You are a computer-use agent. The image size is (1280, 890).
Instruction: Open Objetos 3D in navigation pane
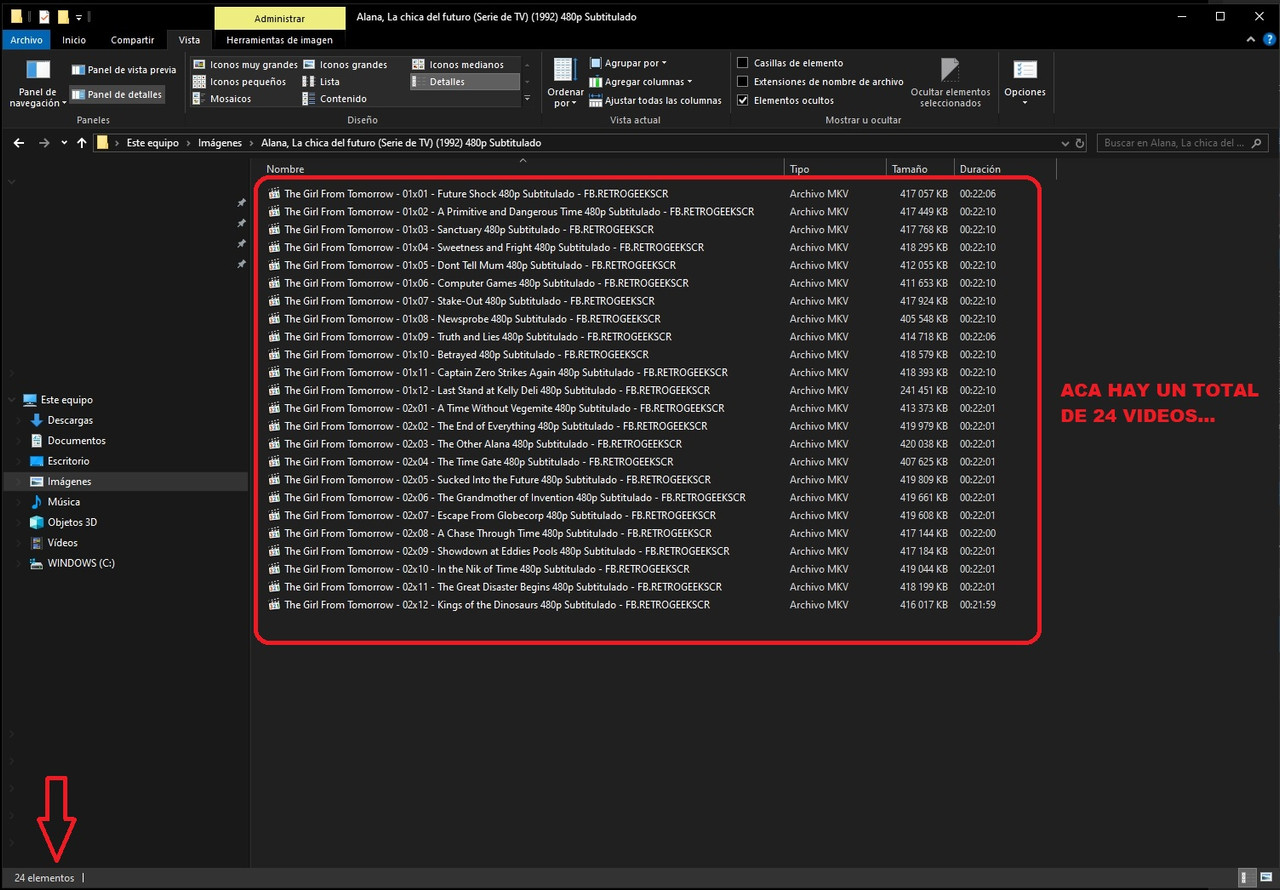click(x=72, y=522)
